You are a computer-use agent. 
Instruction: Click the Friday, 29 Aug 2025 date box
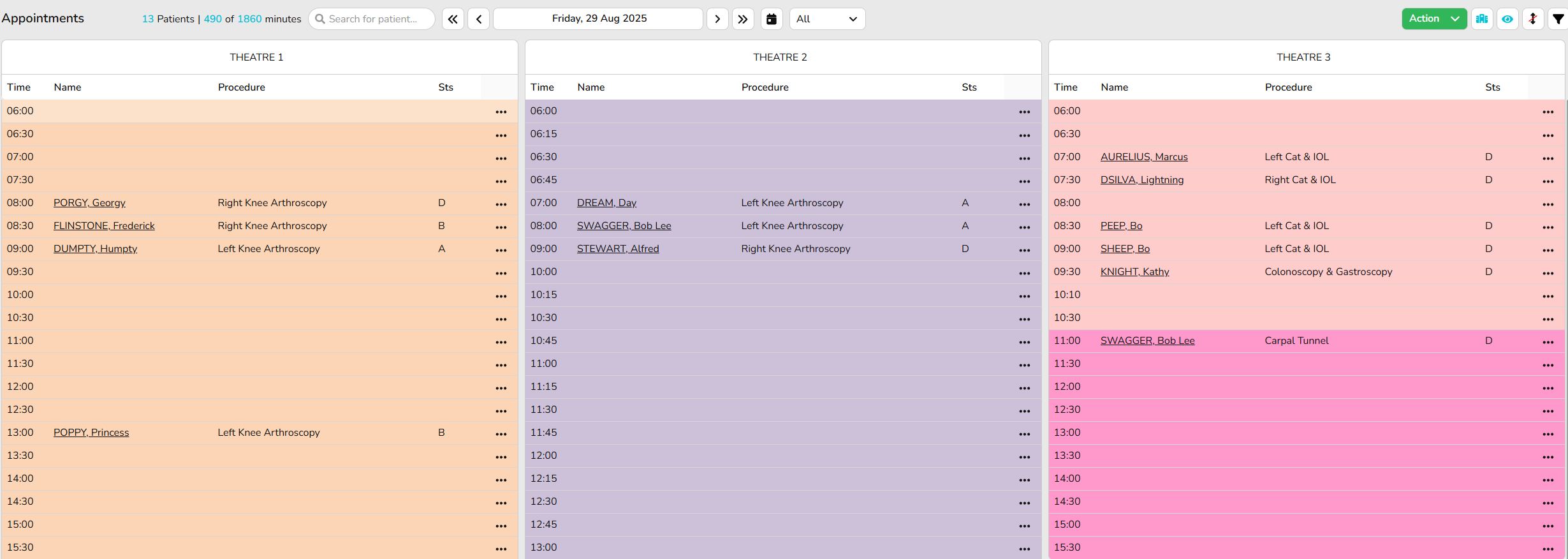pyautogui.click(x=598, y=19)
